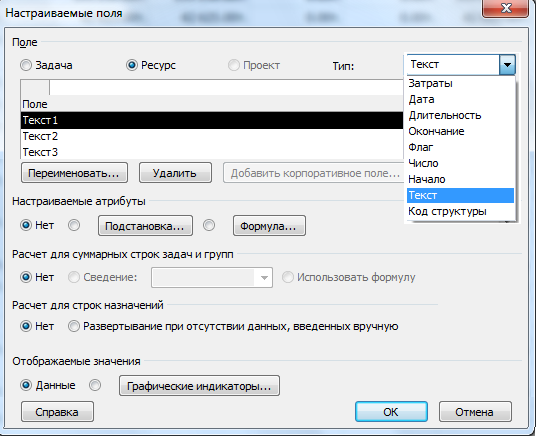Open the Формула dialog button
Screen dimensions: 536x436
pos(269,226)
